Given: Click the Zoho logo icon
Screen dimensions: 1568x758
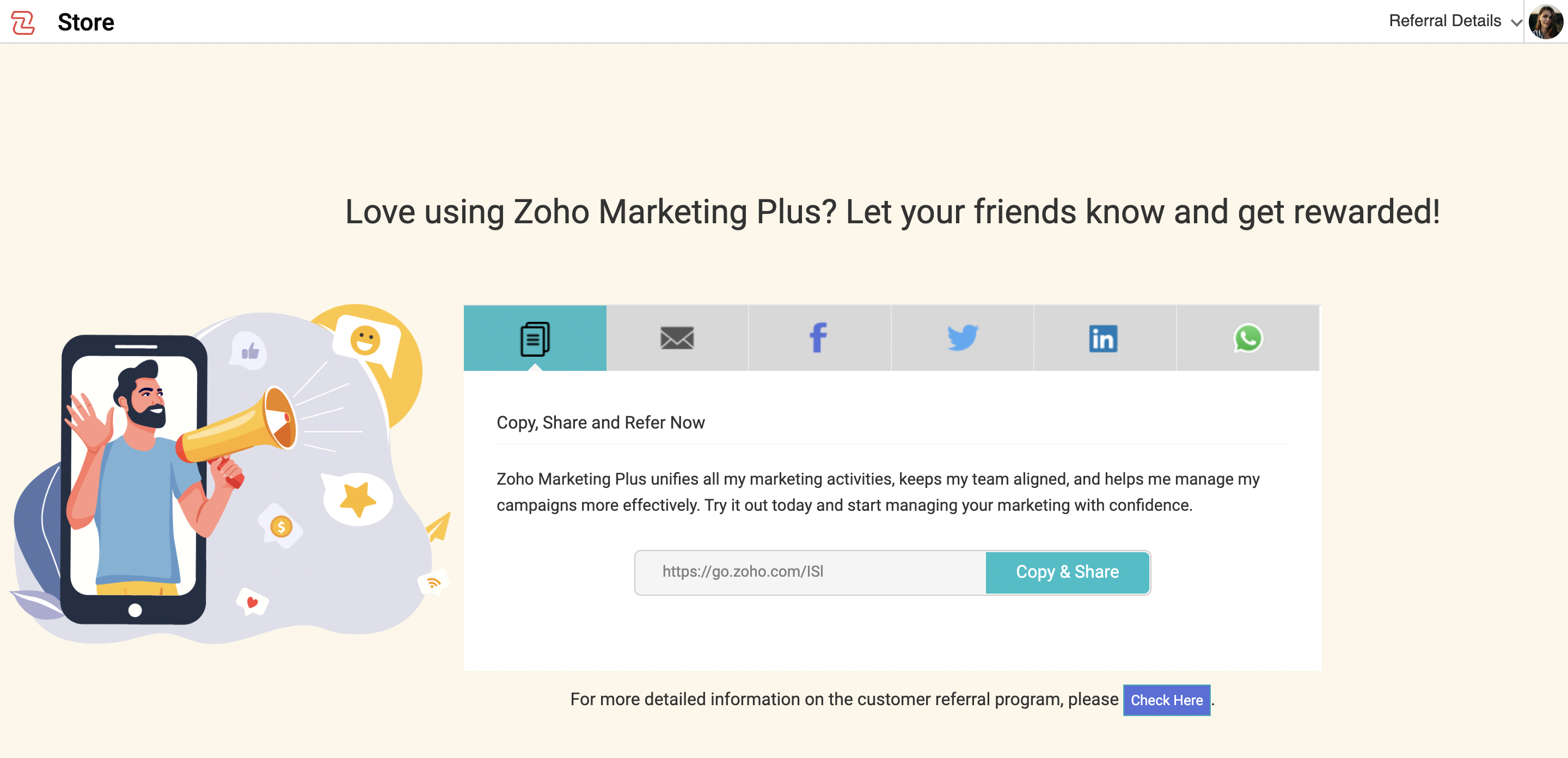Looking at the screenshot, I should [x=23, y=22].
